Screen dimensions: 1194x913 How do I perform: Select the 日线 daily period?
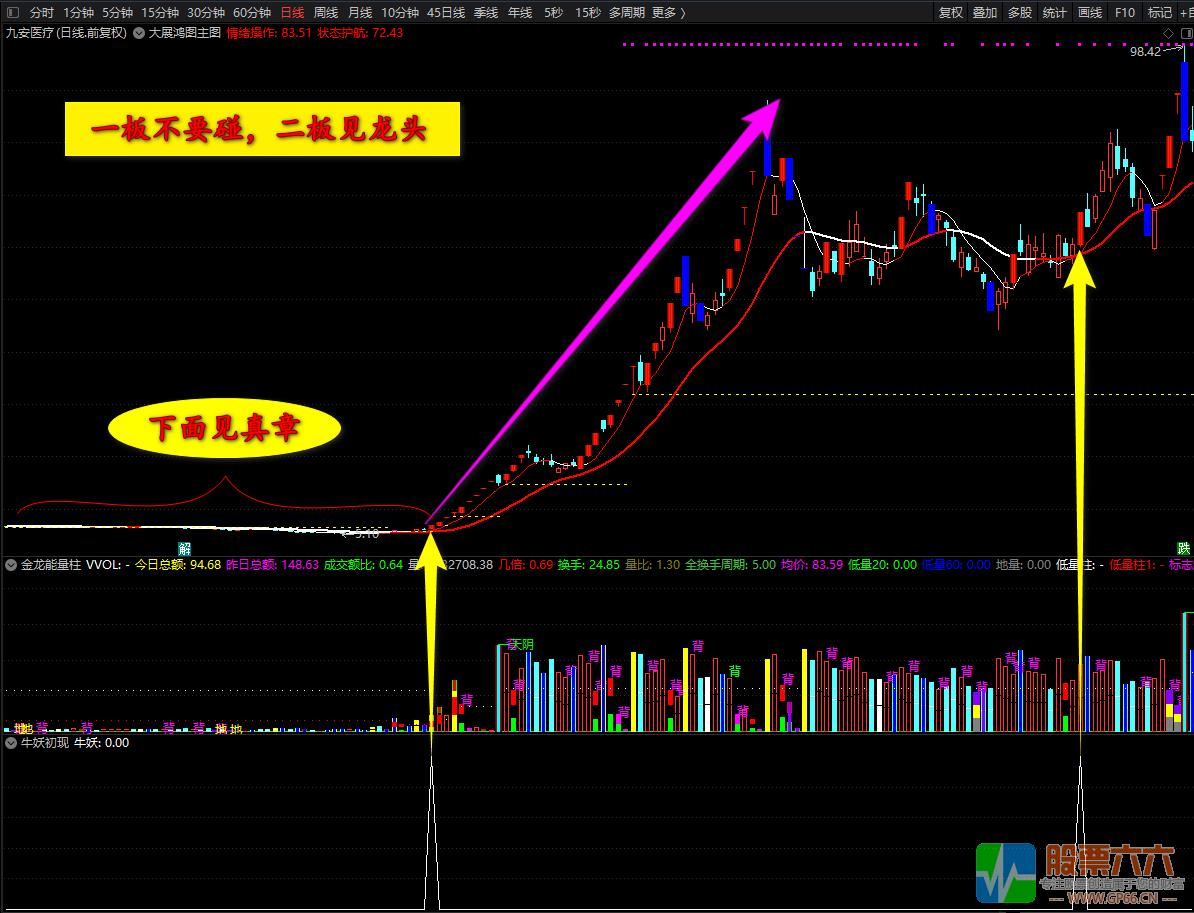tap(292, 12)
